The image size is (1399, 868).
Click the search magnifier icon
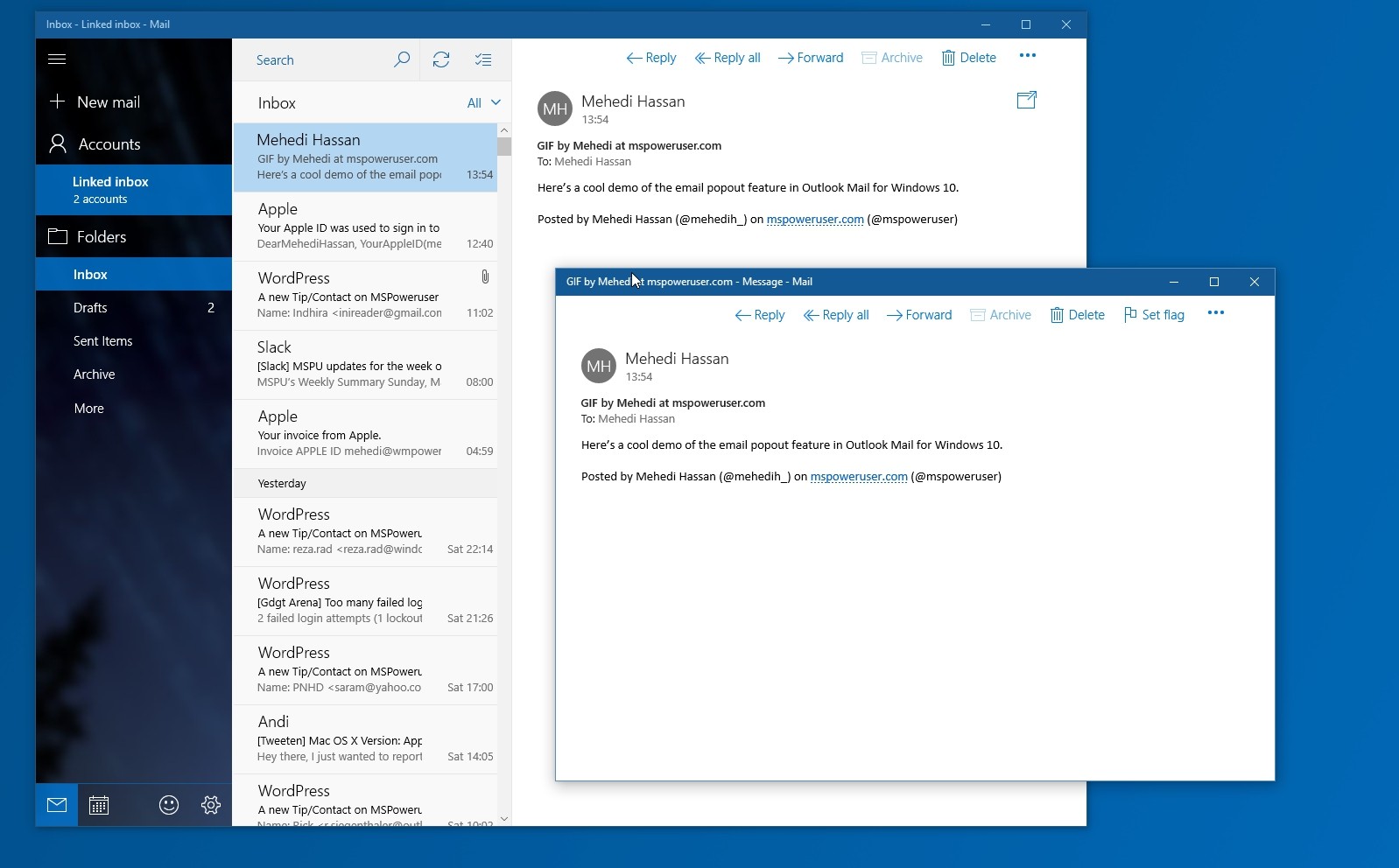point(402,59)
